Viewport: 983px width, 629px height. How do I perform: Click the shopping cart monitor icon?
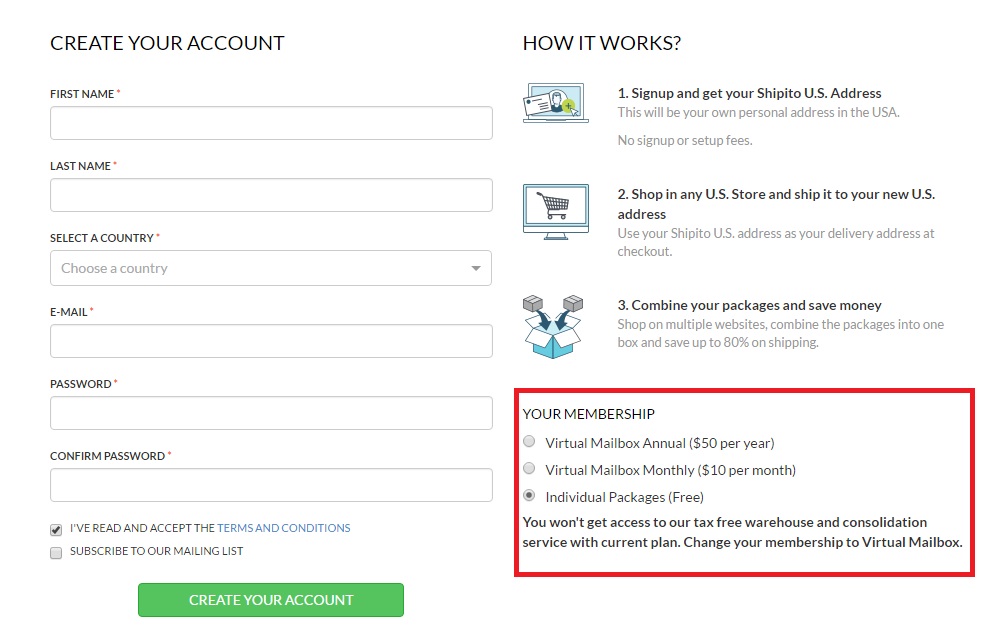click(x=555, y=212)
